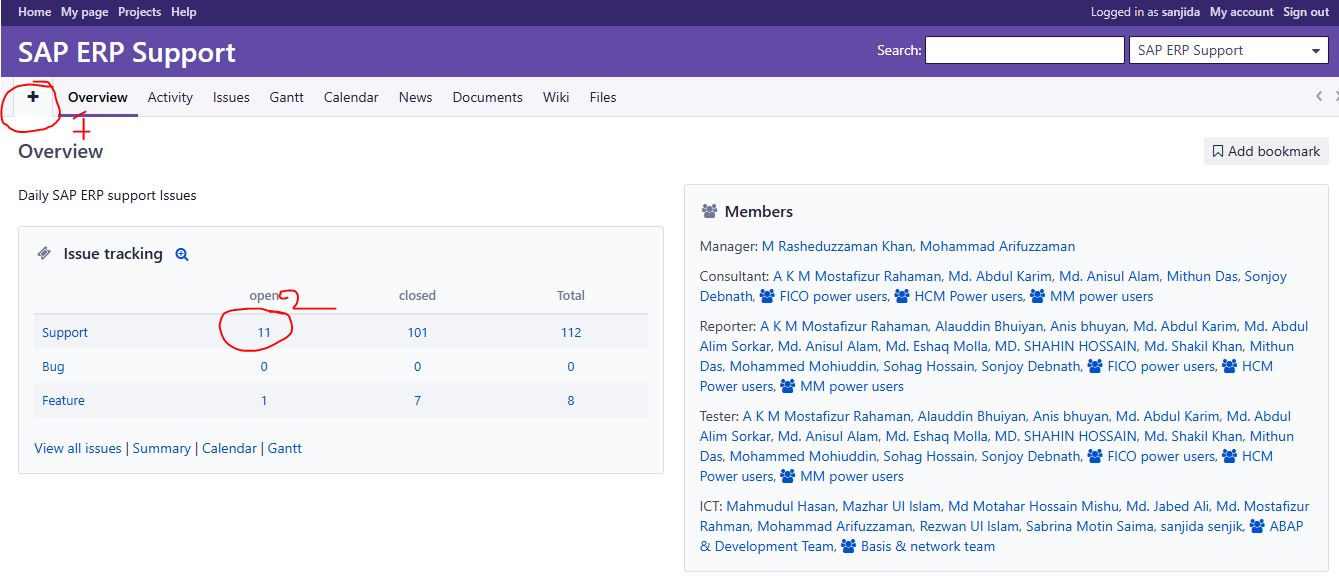Open the 11 open Support issues

[x=264, y=333]
